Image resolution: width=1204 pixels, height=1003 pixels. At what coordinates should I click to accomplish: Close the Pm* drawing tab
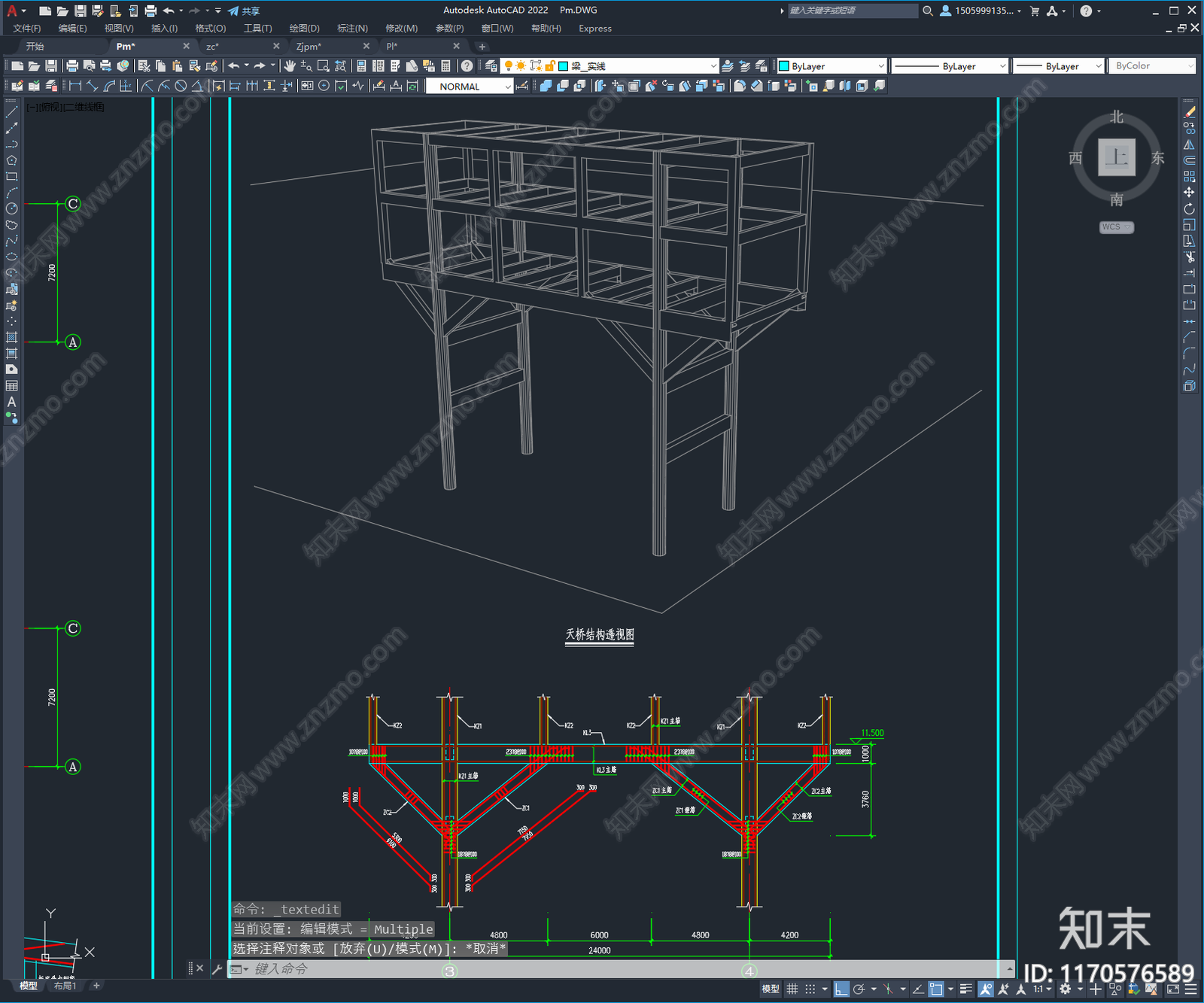click(187, 47)
